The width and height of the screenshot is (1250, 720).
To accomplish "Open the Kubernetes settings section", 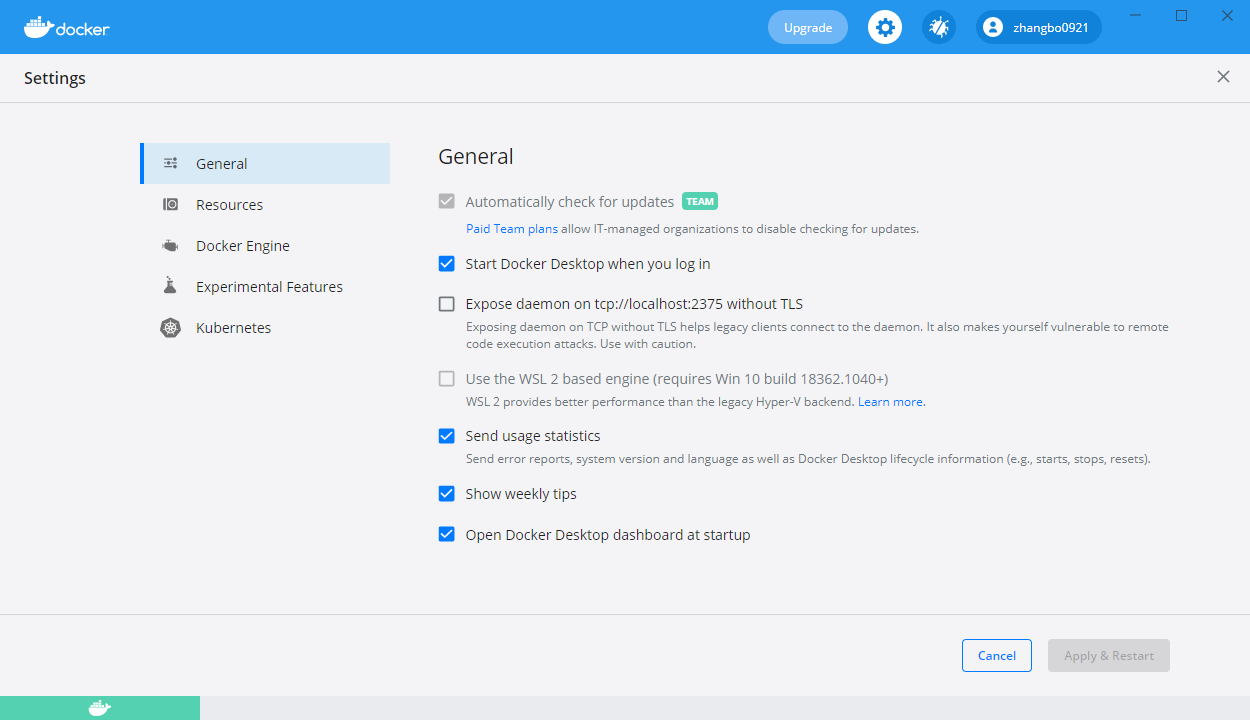I will (265, 327).
